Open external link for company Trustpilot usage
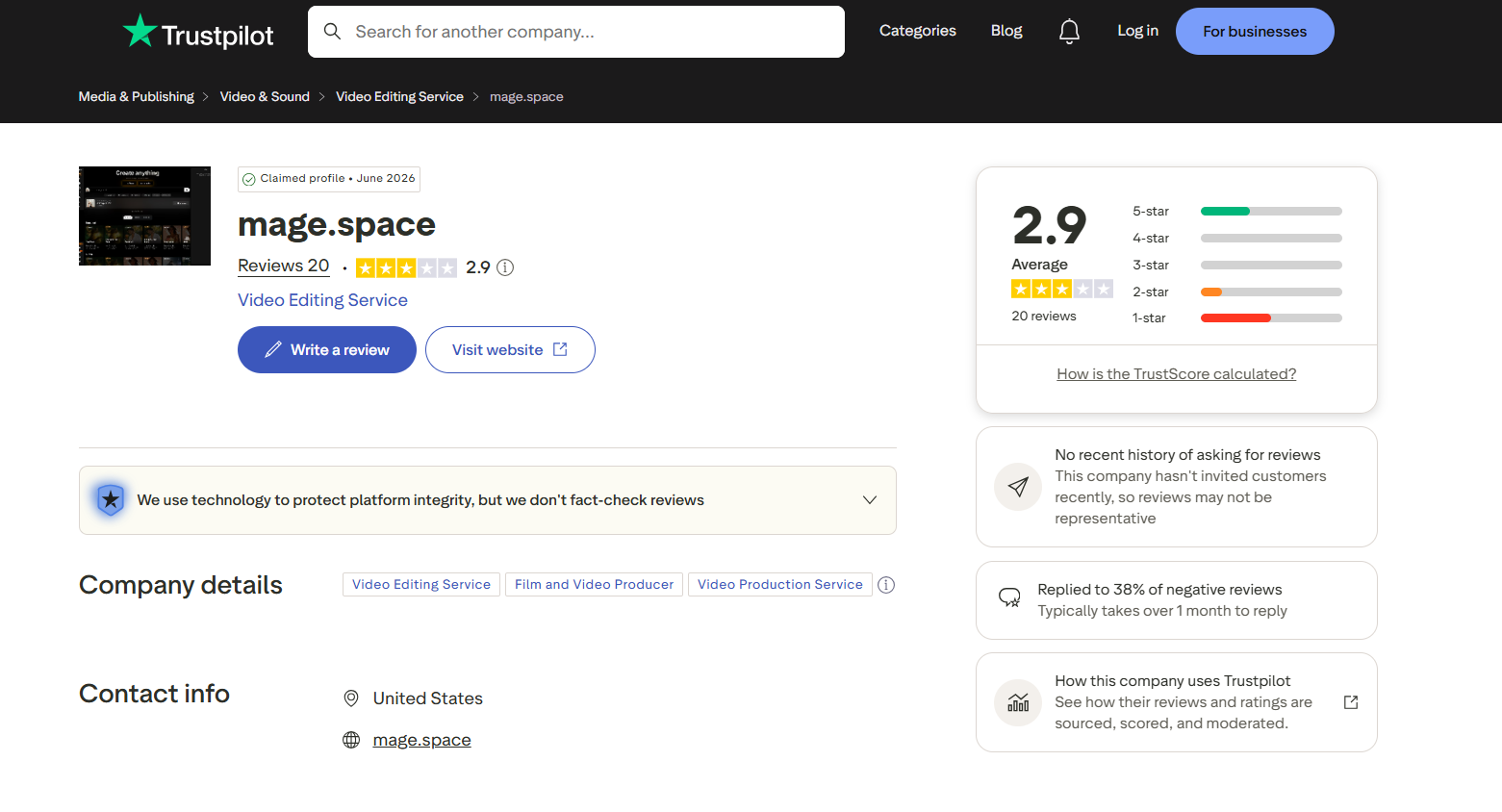1502x812 pixels. 1351,702
